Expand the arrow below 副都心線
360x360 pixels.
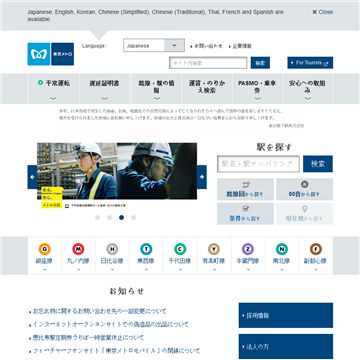tap(316, 269)
